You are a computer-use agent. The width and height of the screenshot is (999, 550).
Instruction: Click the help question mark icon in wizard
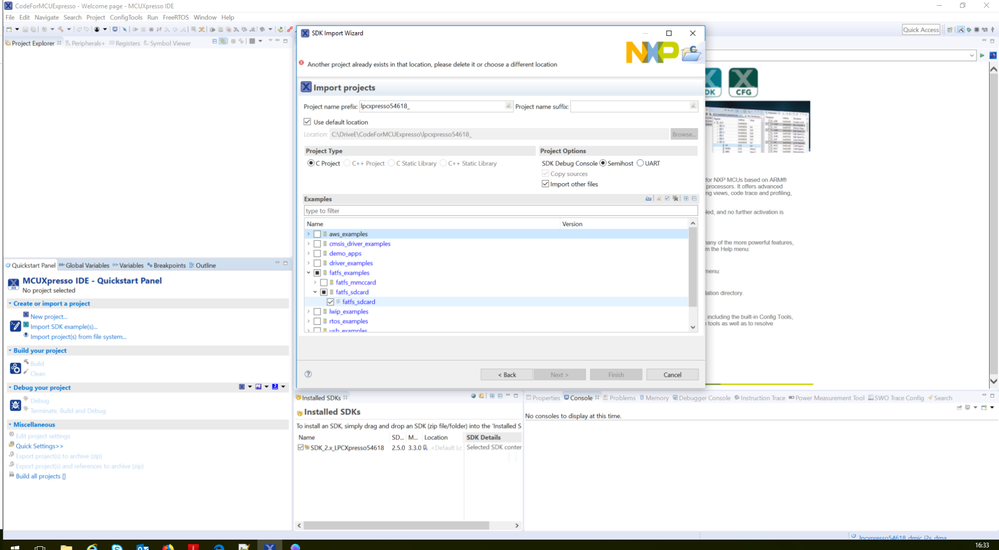coord(308,374)
